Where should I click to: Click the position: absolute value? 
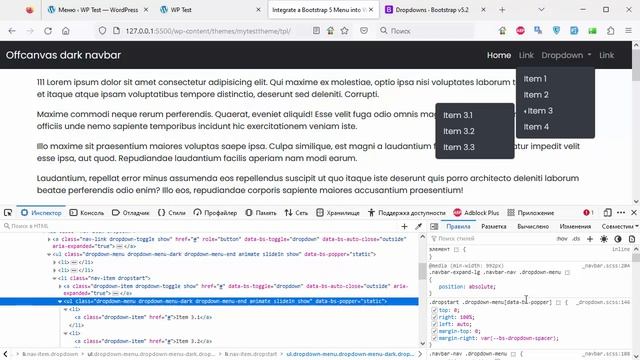(x=482, y=287)
